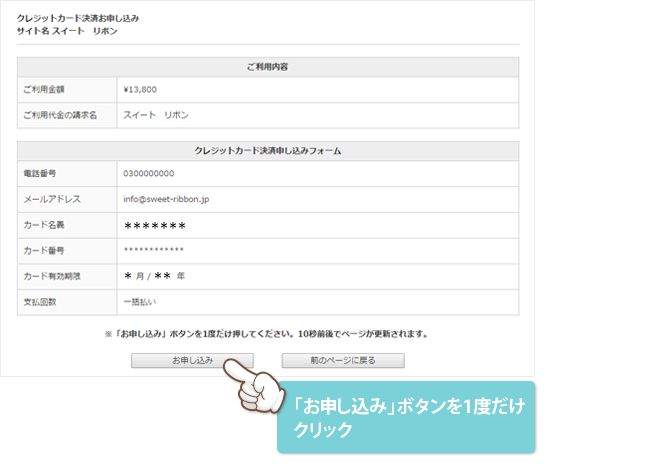Image resolution: width=660 pixels, height=464 pixels.
Task: Select the phone number 0300000000
Action: [x=149, y=173]
